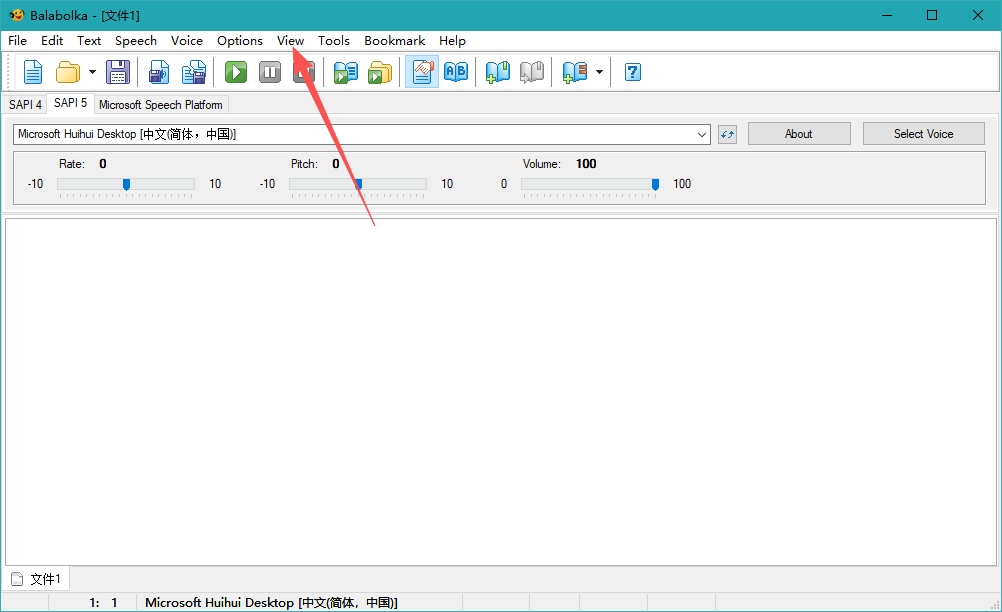The width and height of the screenshot is (1002, 612).
Task: Open the Voice menu
Action: pos(187,41)
